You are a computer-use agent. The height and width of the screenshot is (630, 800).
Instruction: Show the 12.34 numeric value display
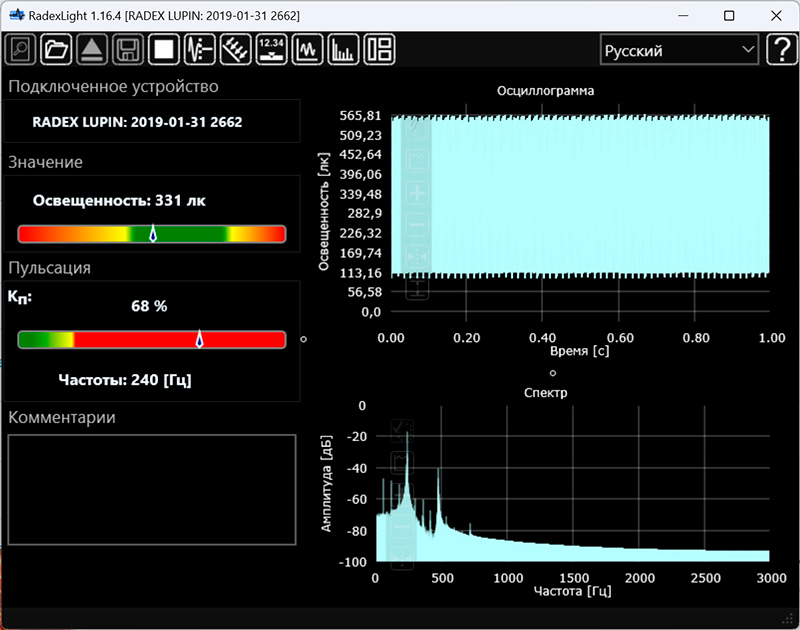[x=271, y=49]
